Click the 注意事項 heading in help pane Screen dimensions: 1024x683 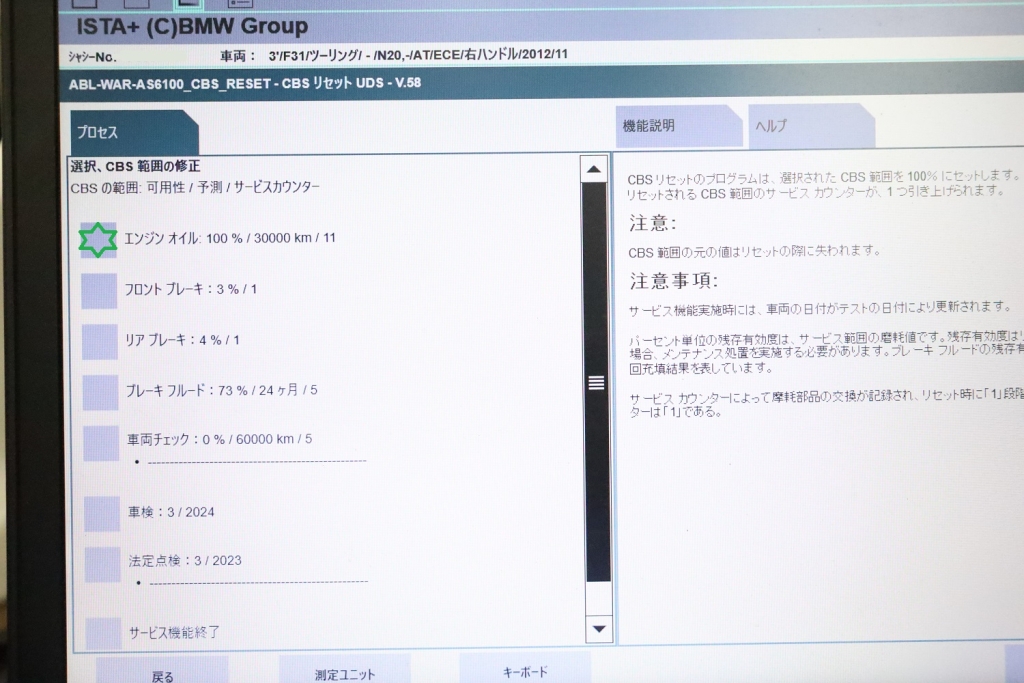click(x=673, y=281)
